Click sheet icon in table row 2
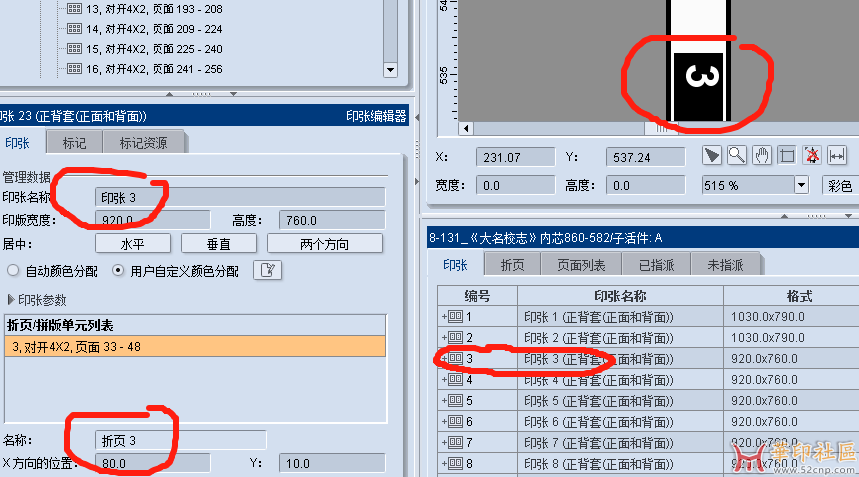The image size is (859, 477). pos(455,337)
